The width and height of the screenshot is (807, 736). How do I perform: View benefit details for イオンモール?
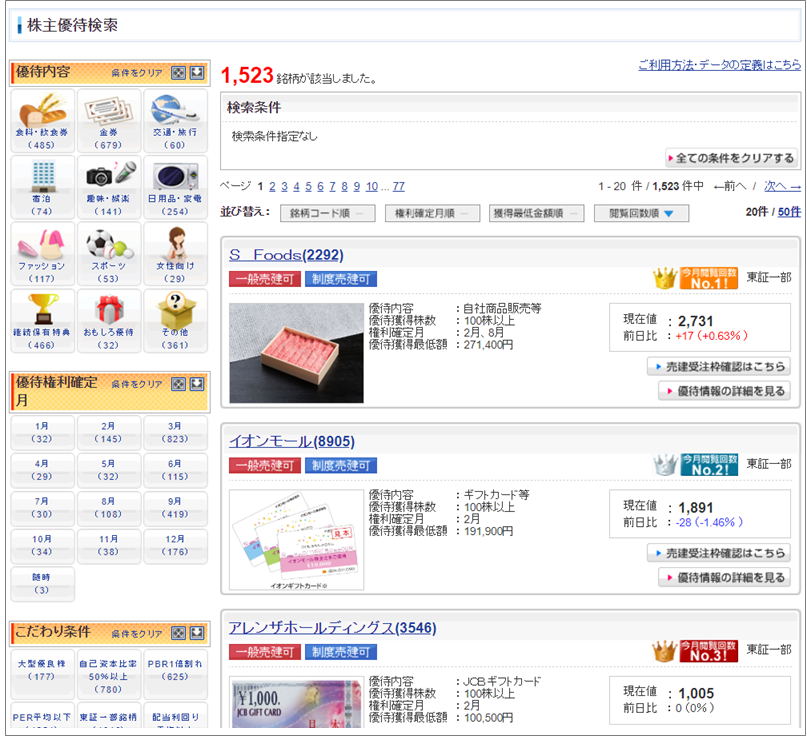tap(725, 577)
